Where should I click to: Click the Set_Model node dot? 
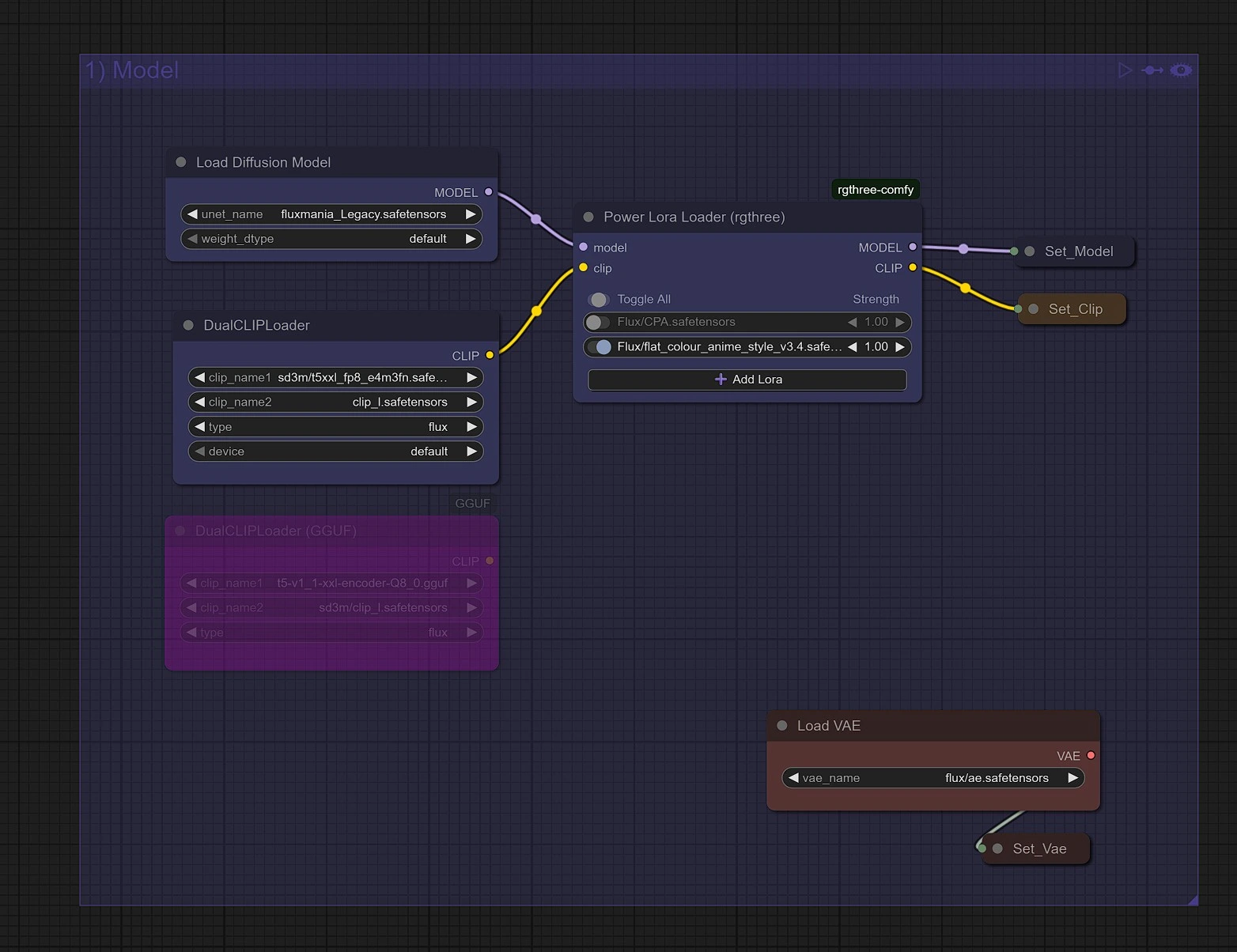tap(1030, 251)
